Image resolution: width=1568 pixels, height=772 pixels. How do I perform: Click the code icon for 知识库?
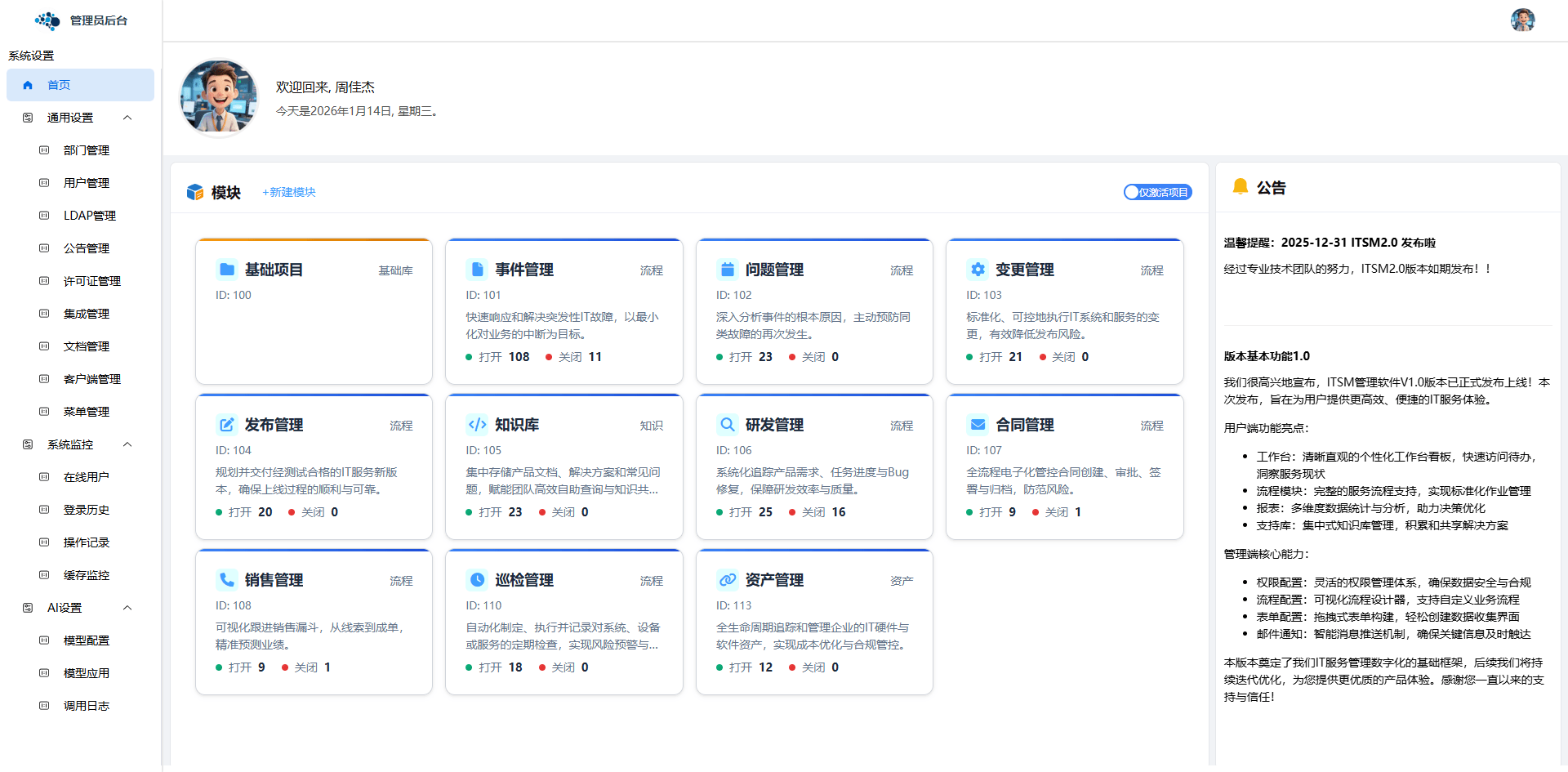(x=477, y=425)
